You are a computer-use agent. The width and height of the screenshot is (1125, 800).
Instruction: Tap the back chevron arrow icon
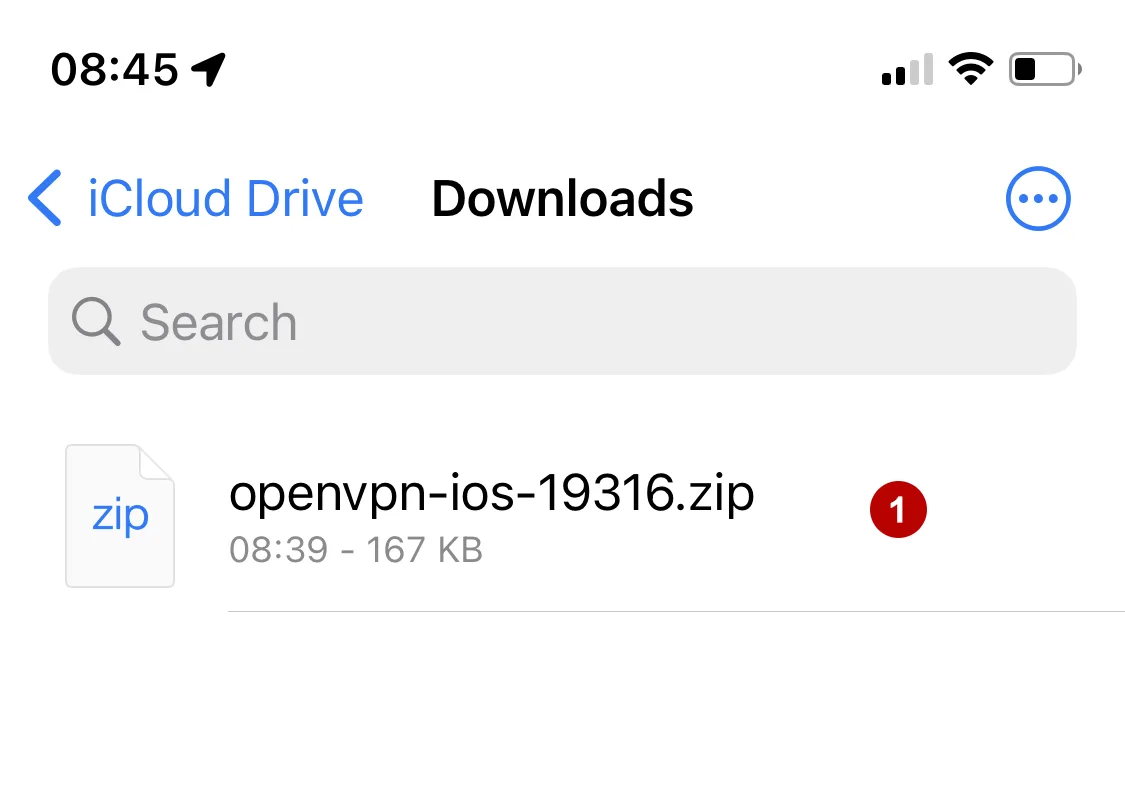pos(45,198)
